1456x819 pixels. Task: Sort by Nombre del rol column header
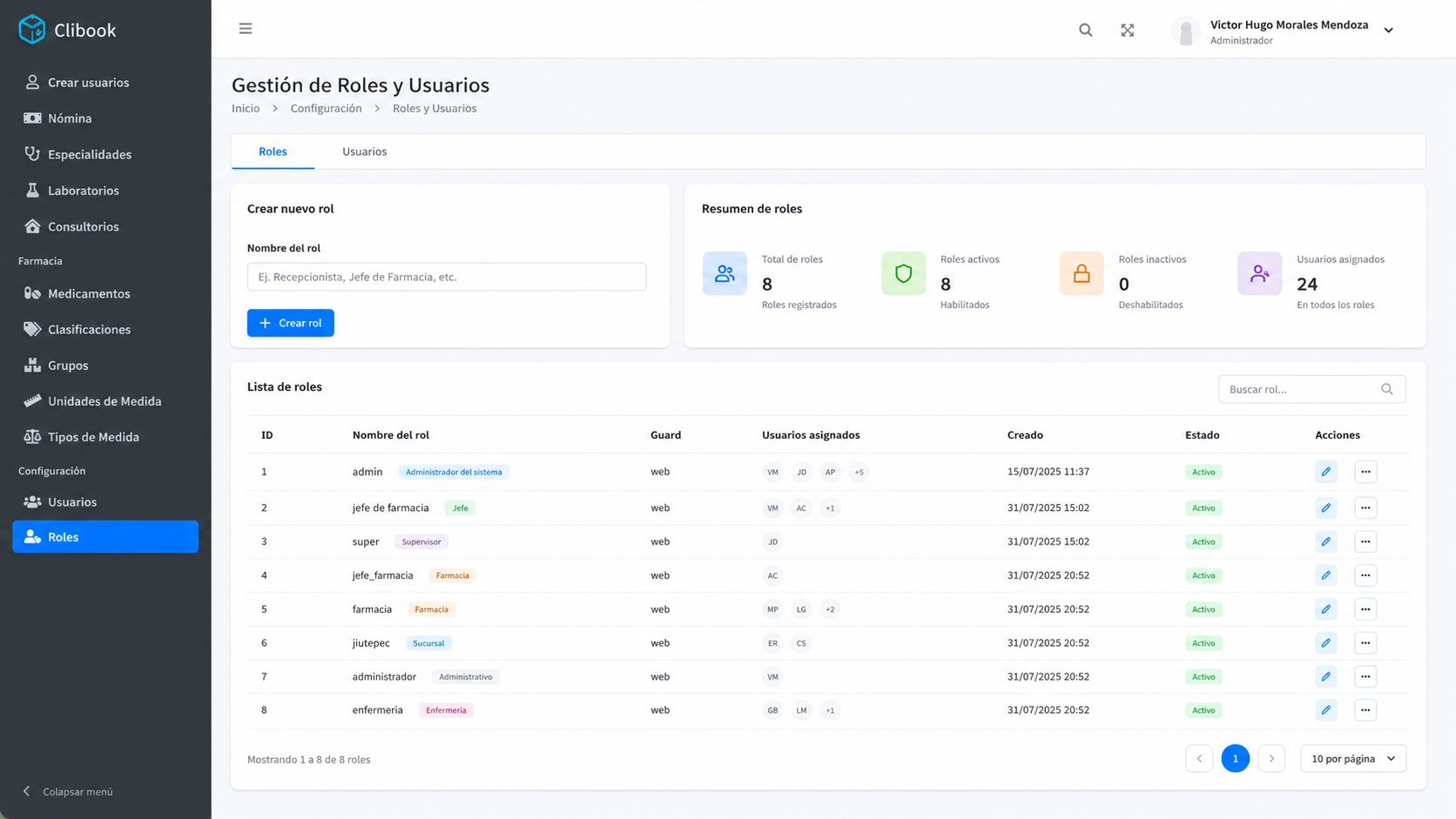point(390,435)
